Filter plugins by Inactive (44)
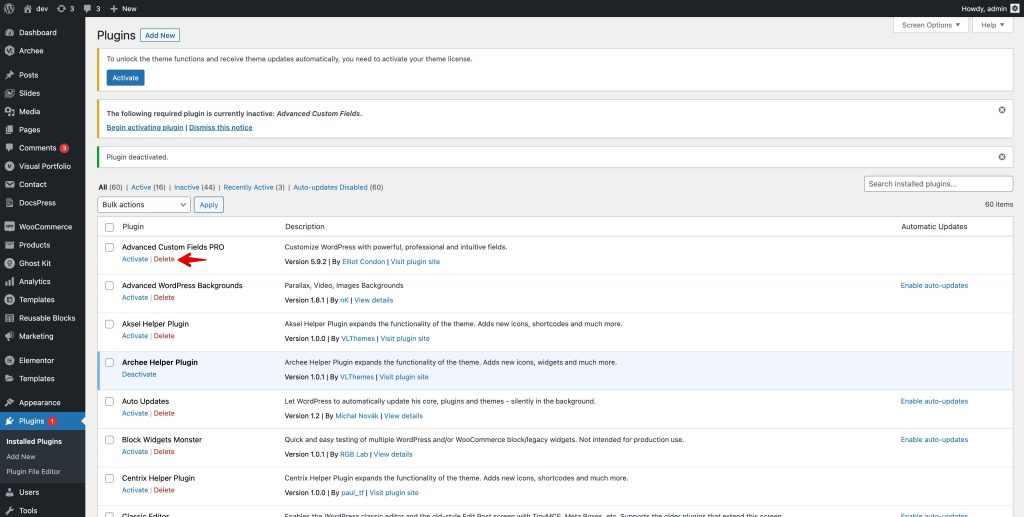1024x517 pixels. click(195, 187)
